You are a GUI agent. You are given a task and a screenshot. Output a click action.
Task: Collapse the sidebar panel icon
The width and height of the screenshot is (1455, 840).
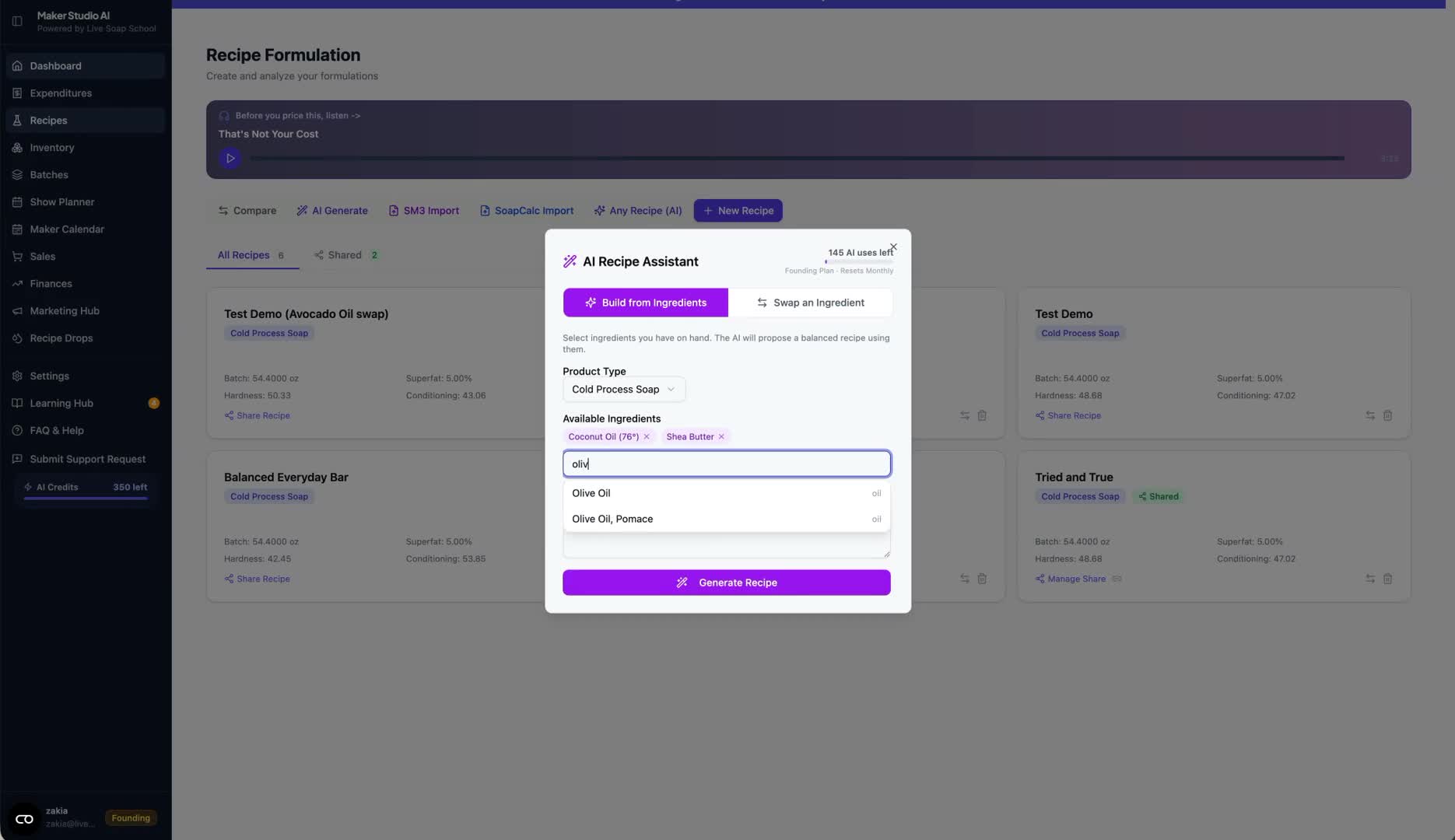[x=17, y=21]
